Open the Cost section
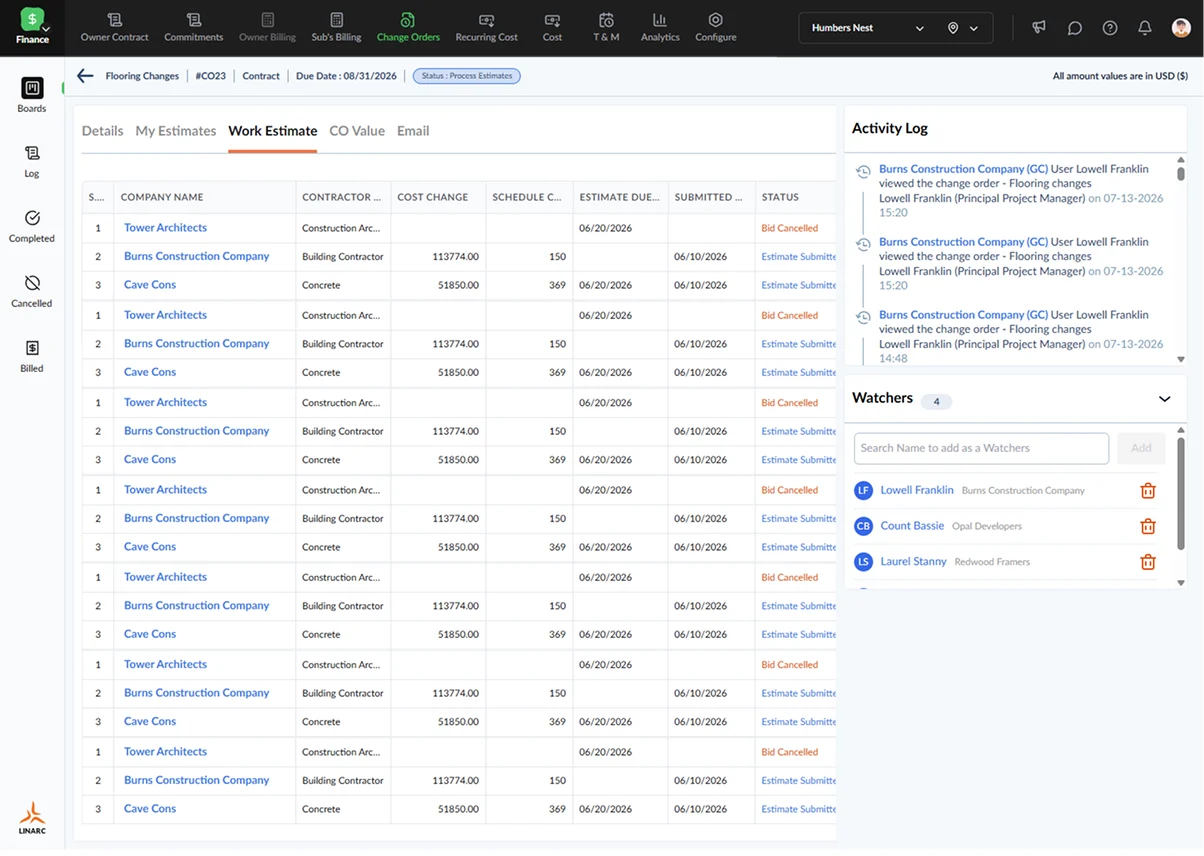 click(x=552, y=28)
